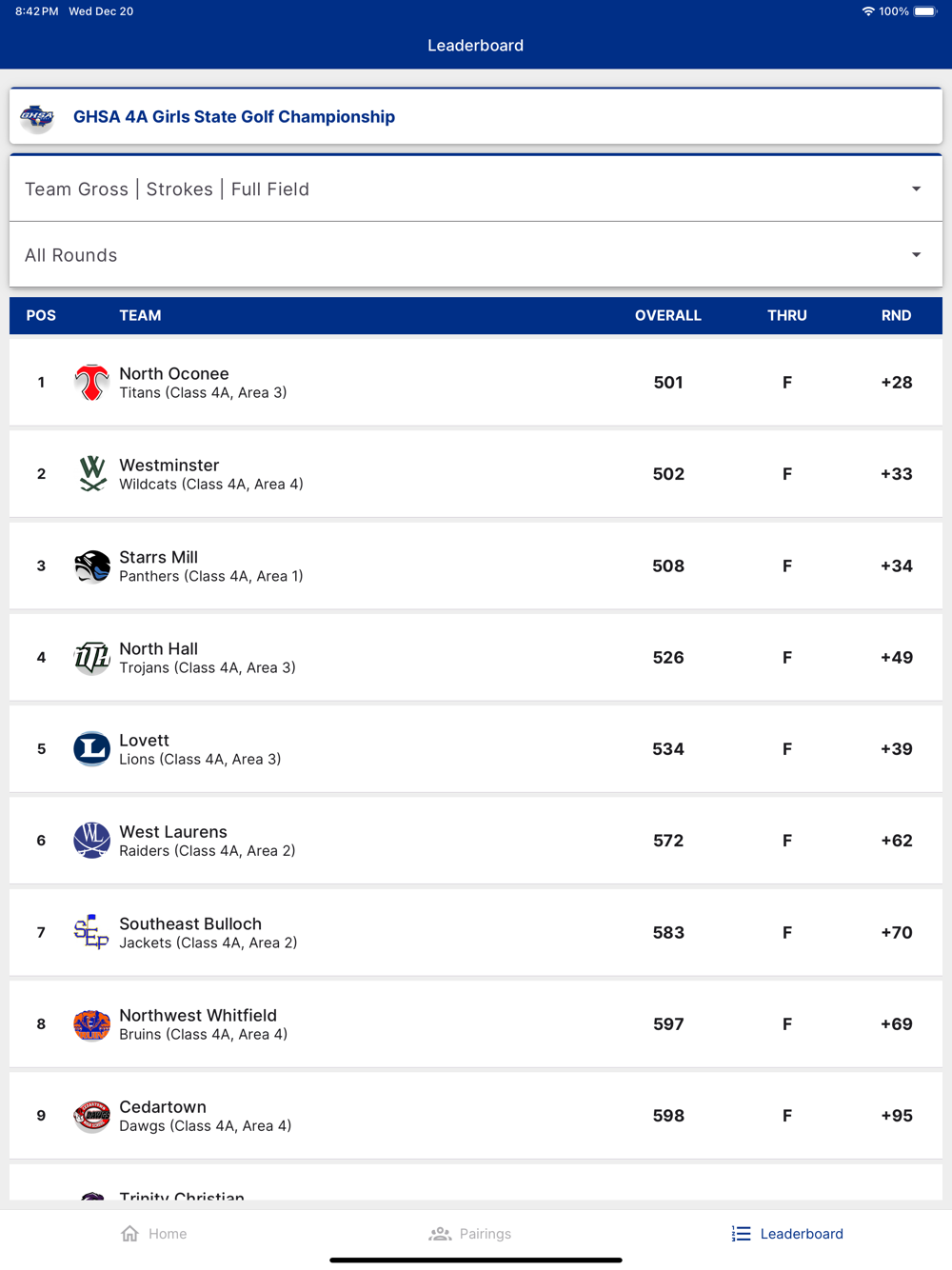Click the RND column header
This screenshot has height=1270, width=952.
point(896,316)
